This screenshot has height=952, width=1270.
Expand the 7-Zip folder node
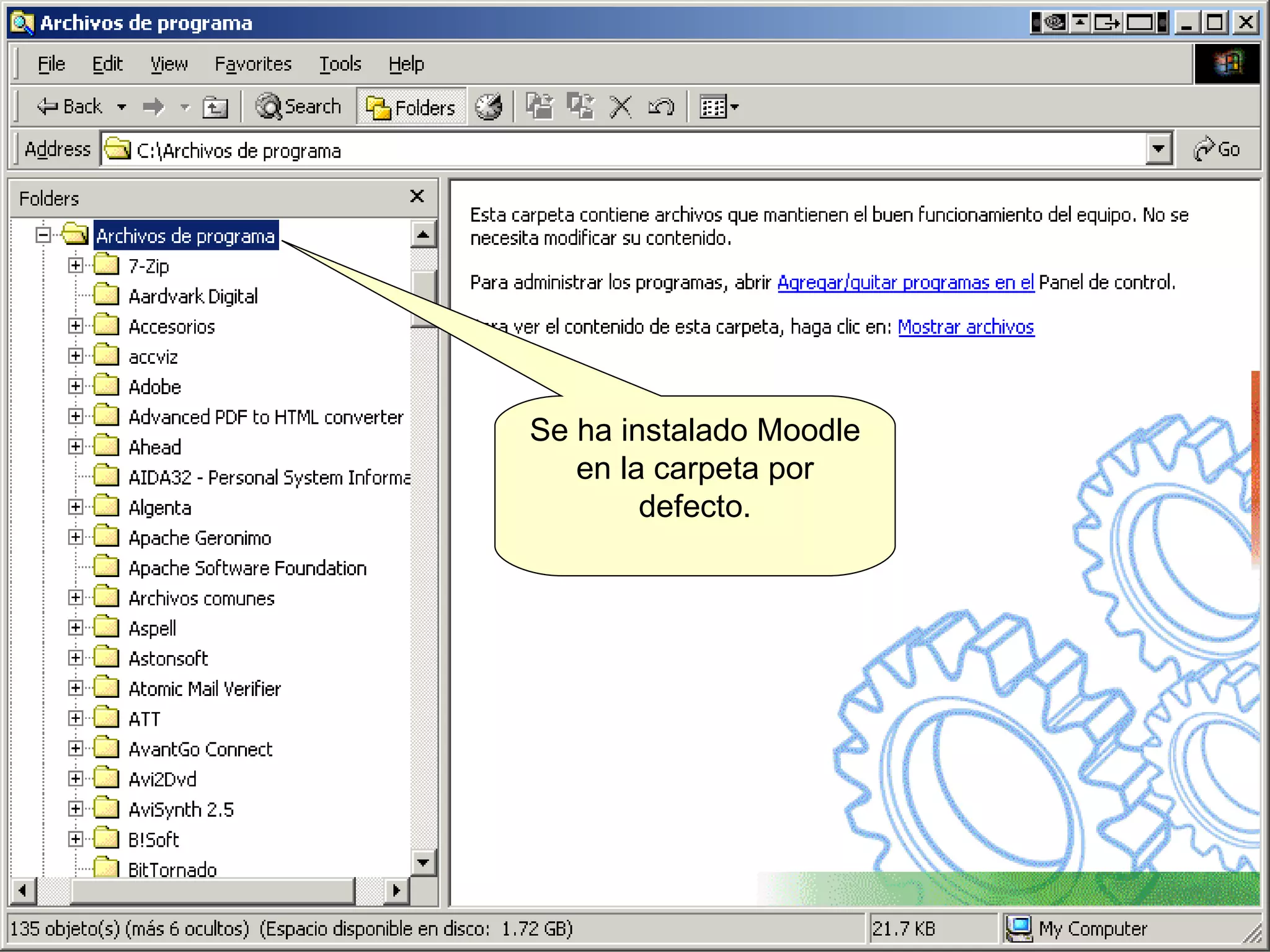tap(76, 266)
